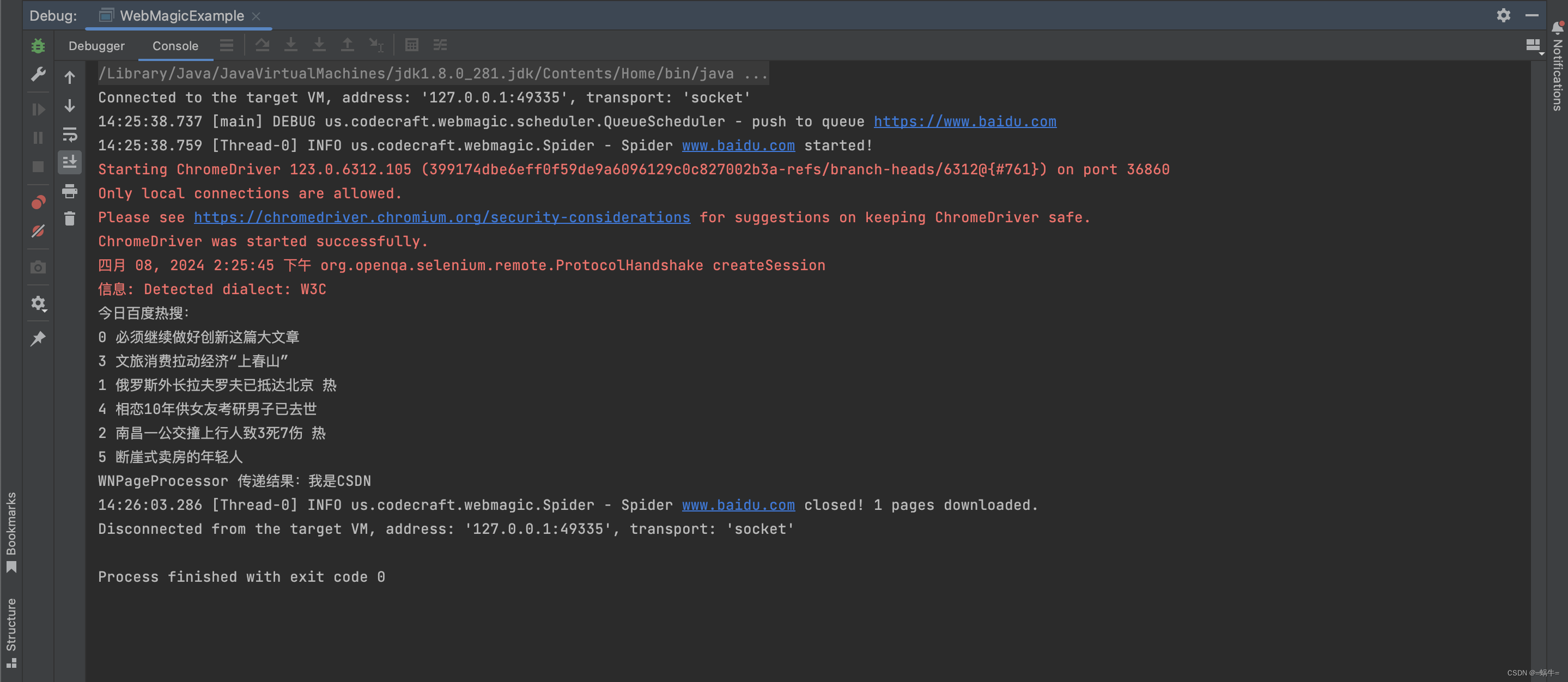
Task: Click the mute breakpoints icon
Action: [37, 232]
